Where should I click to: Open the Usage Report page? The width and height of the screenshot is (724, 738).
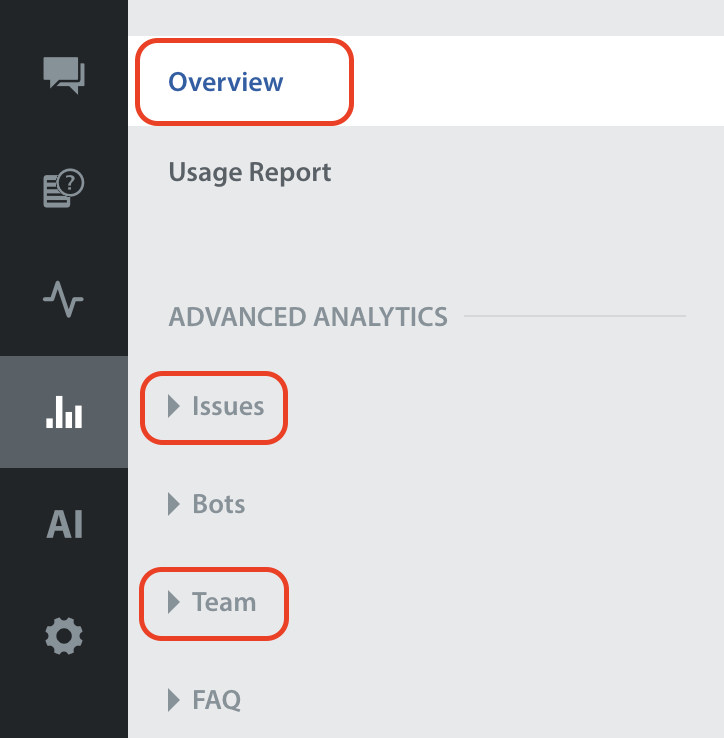point(249,172)
